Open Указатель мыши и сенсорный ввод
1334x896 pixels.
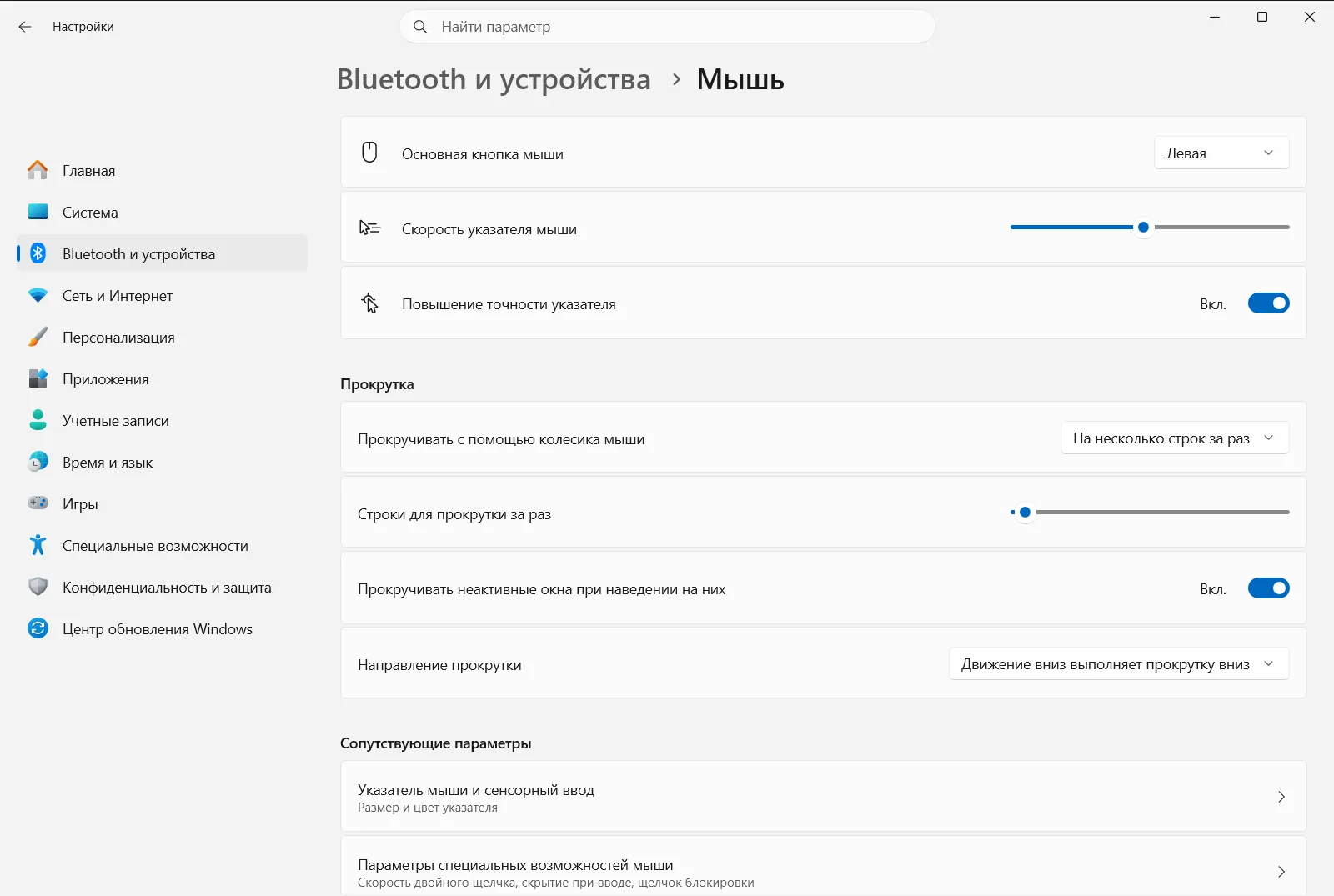coord(823,797)
